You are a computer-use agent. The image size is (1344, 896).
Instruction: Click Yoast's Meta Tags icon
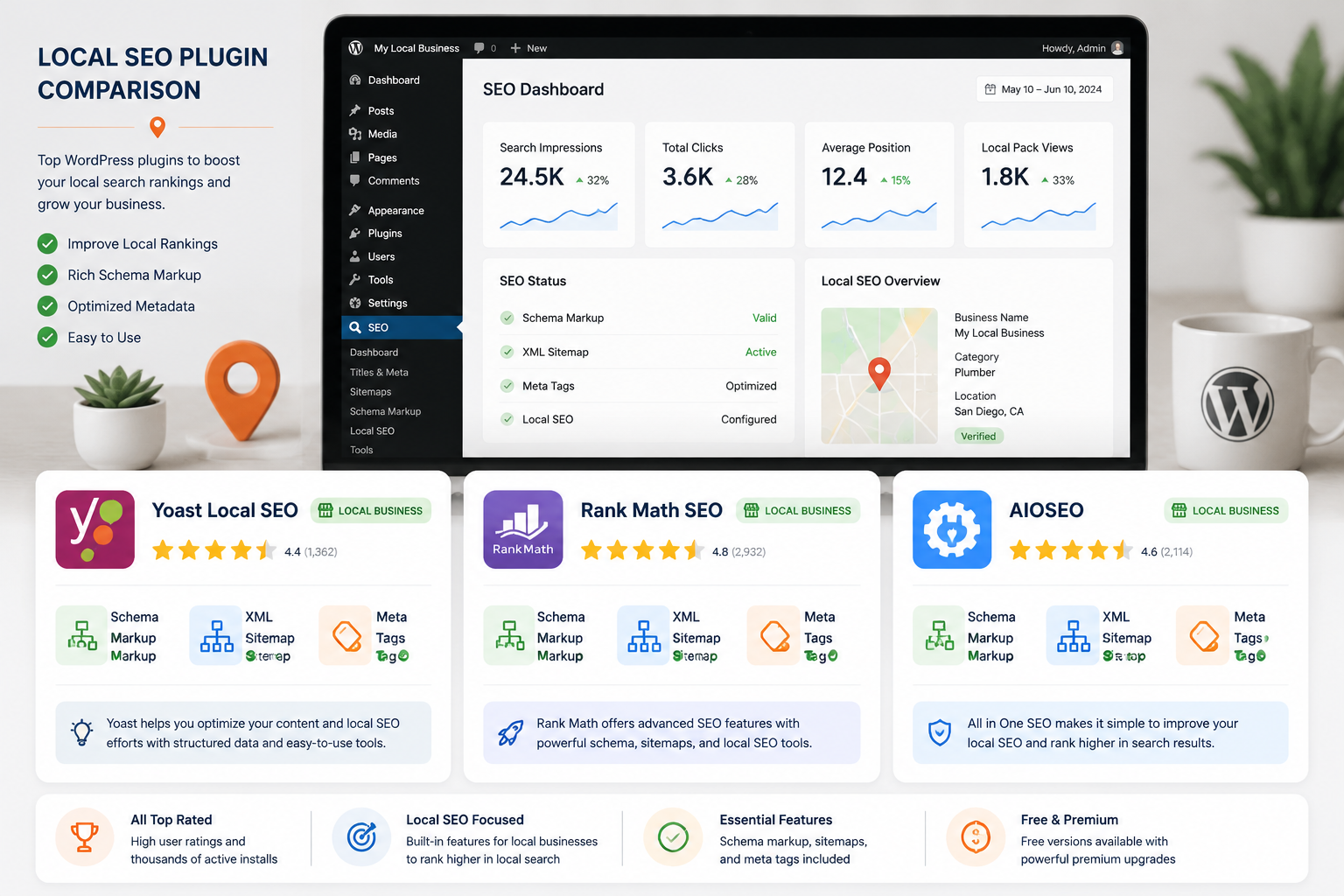pyautogui.click(x=346, y=635)
